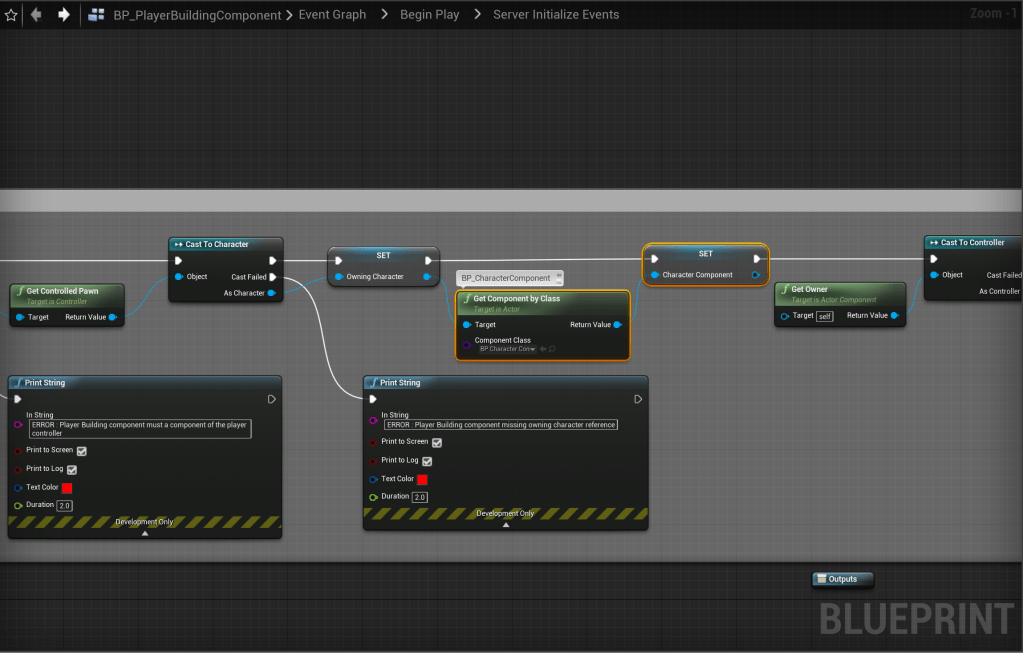Viewport: 1023px width, 653px height.
Task: Toggle Print to Log on left Print String node
Action: pos(72,469)
